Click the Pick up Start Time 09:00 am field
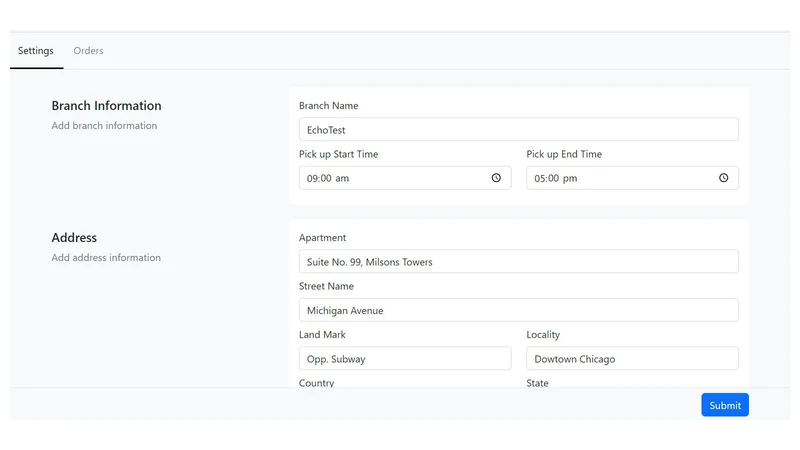This screenshot has width=800, height=450. pos(405,178)
